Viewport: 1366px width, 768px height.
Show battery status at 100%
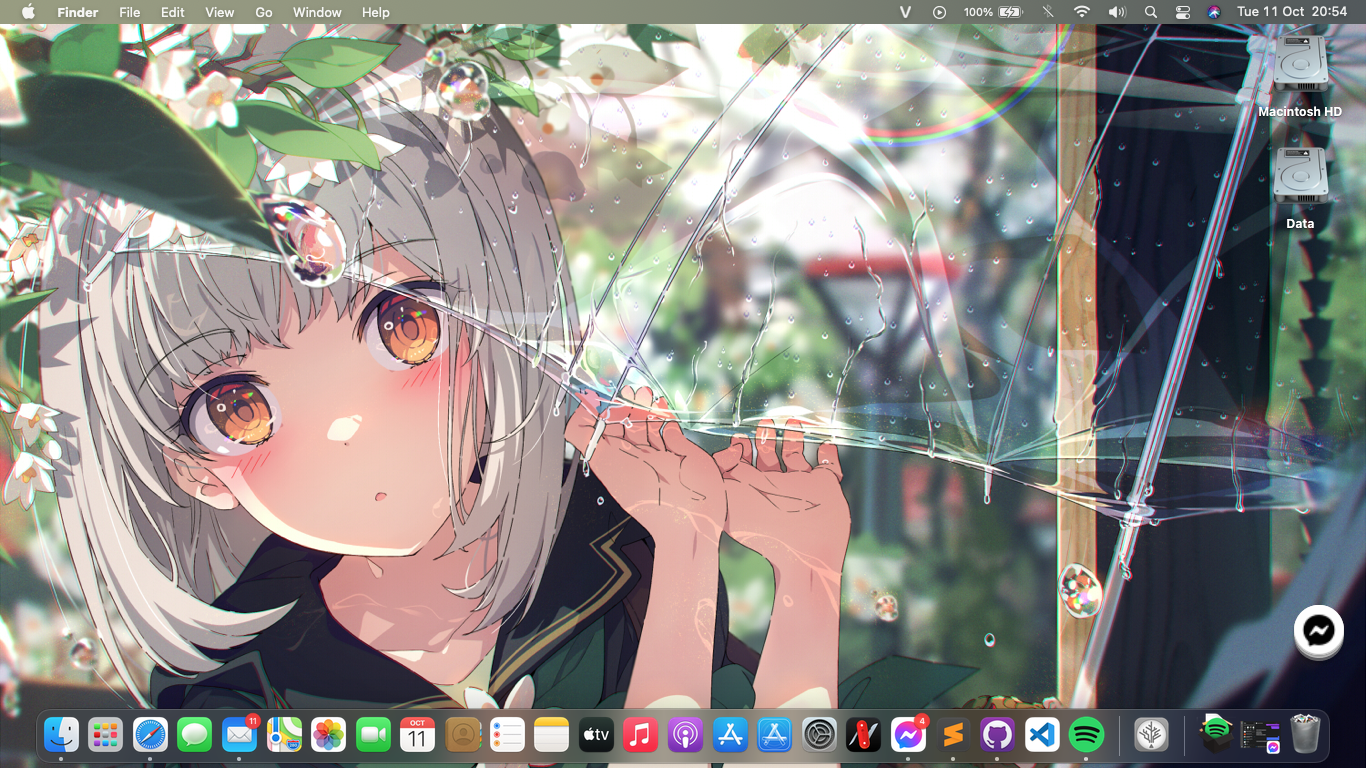993,12
